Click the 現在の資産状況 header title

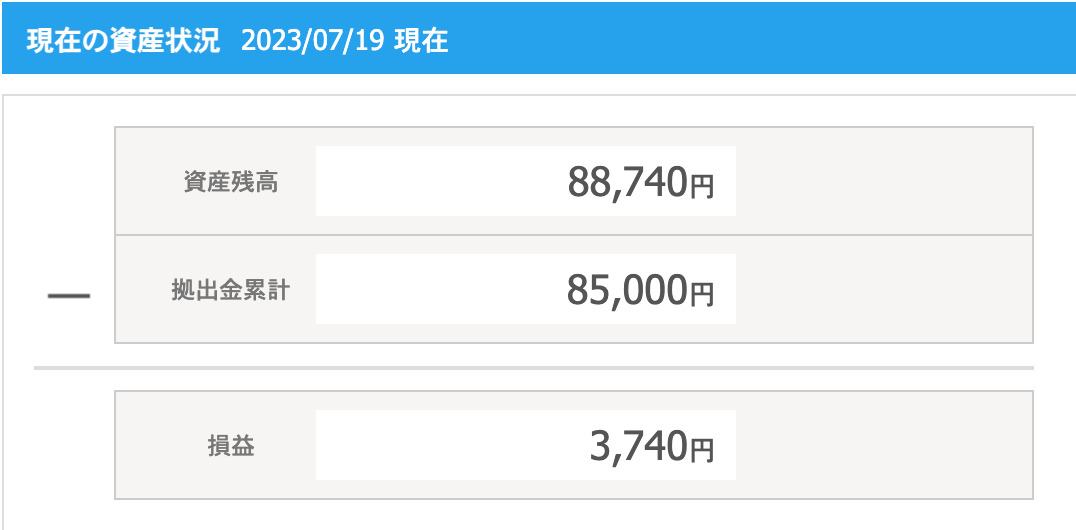(x=124, y=41)
